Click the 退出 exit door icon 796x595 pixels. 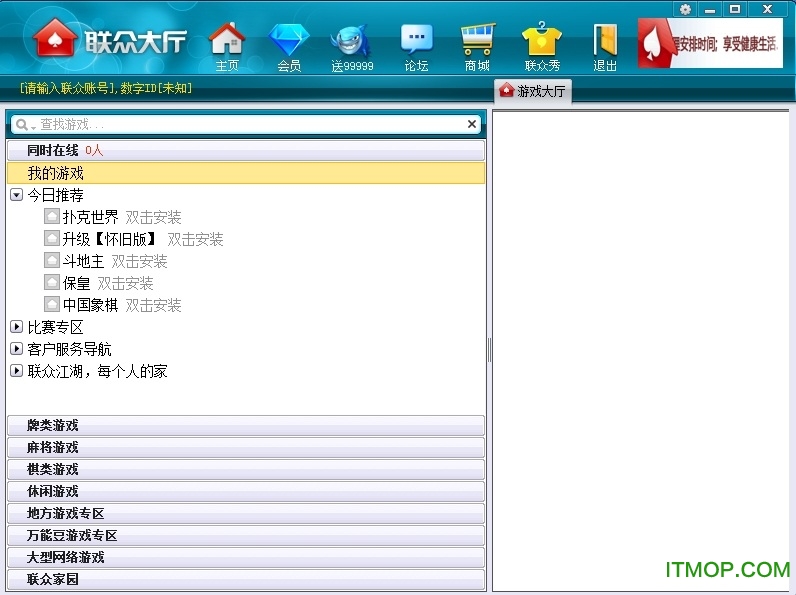605,47
